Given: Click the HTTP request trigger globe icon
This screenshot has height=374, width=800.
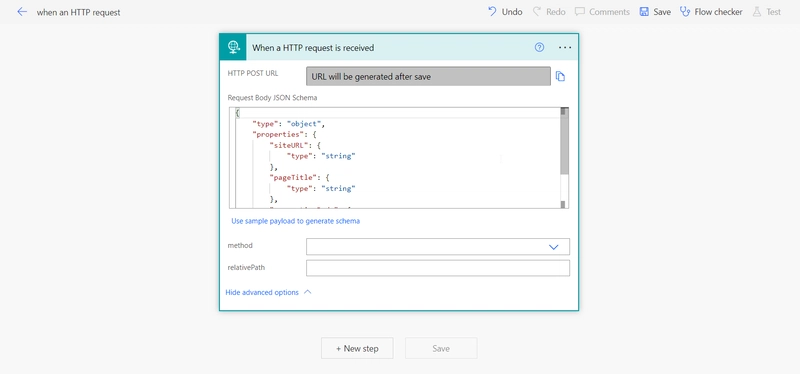Looking at the screenshot, I should pos(234,47).
